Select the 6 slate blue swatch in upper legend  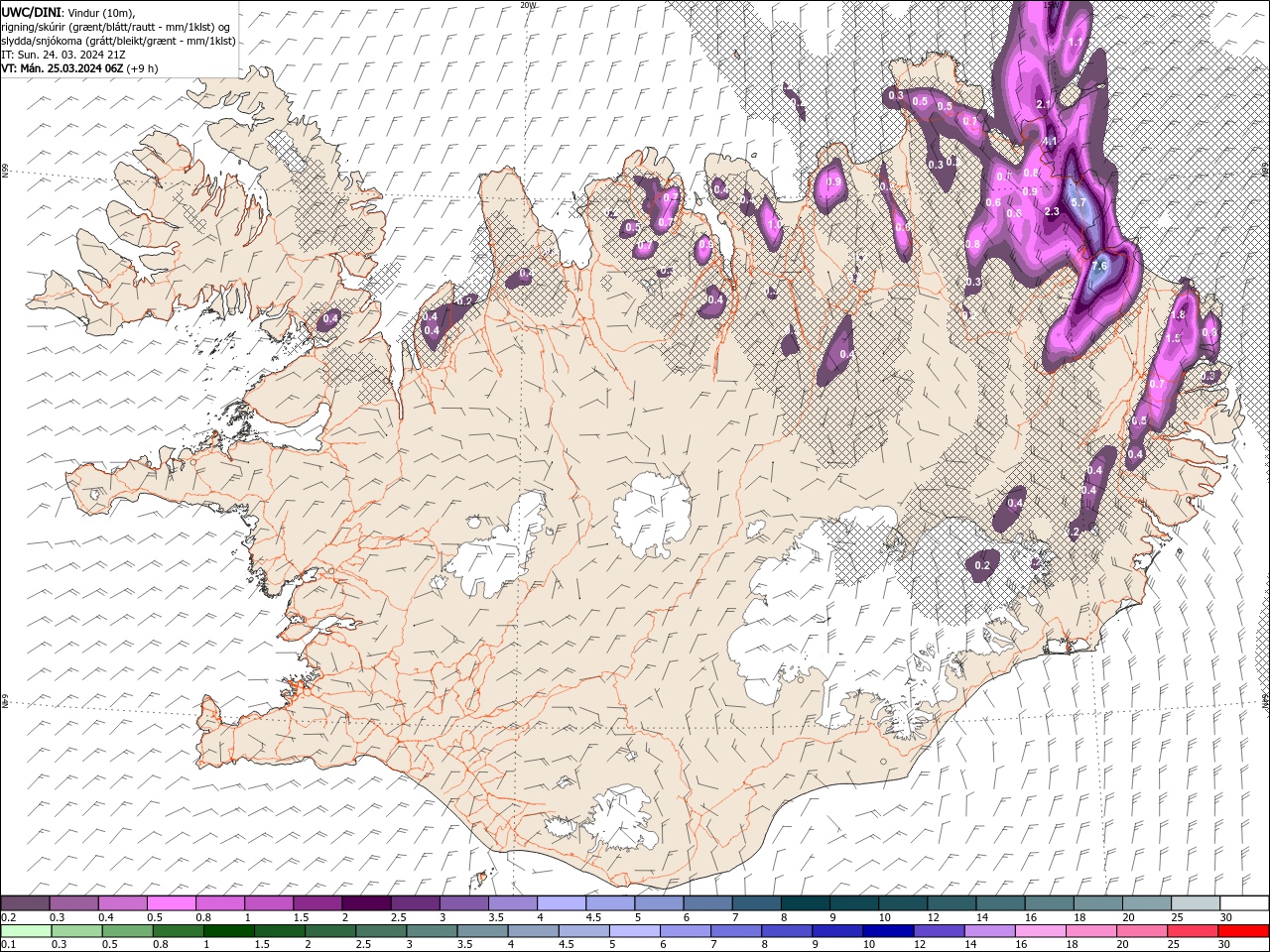(705, 903)
